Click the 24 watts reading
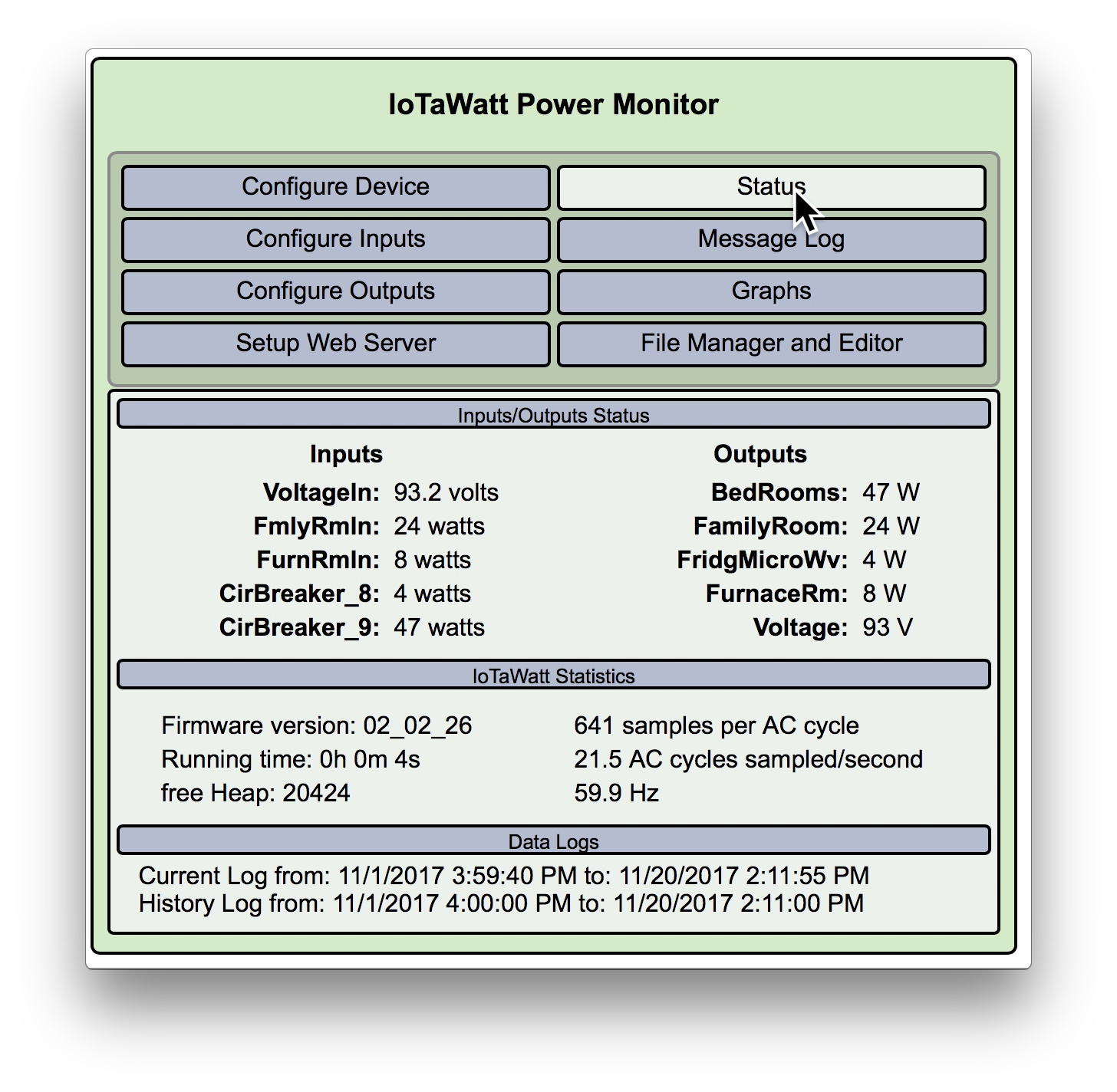Viewport: 1117px width, 1092px height. (x=440, y=526)
